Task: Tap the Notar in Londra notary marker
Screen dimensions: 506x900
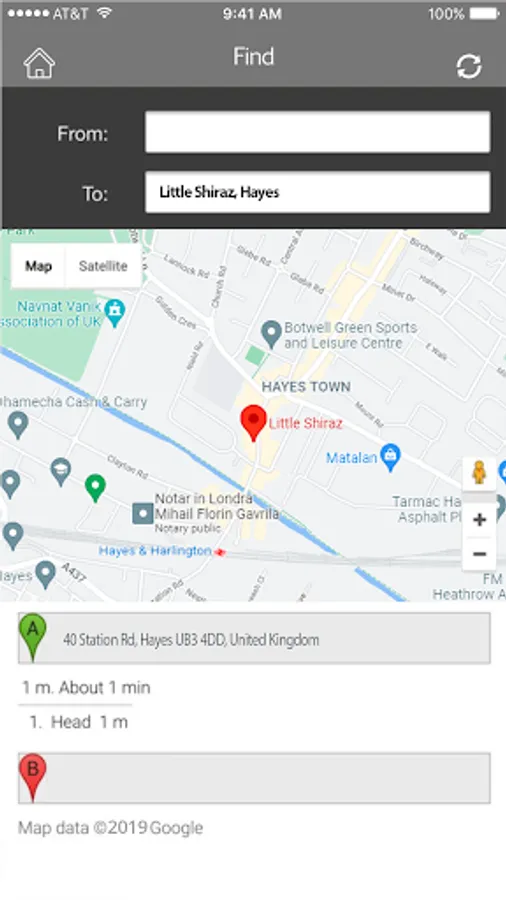Action: click(142, 513)
